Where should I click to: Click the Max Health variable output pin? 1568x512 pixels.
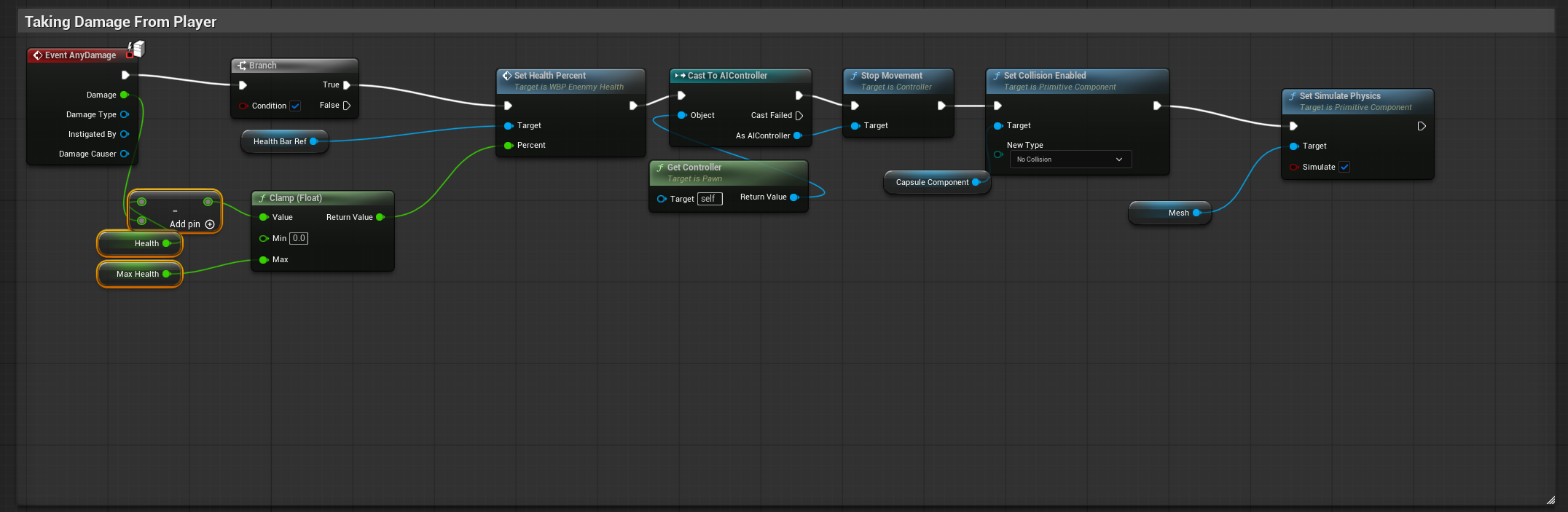click(x=167, y=274)
